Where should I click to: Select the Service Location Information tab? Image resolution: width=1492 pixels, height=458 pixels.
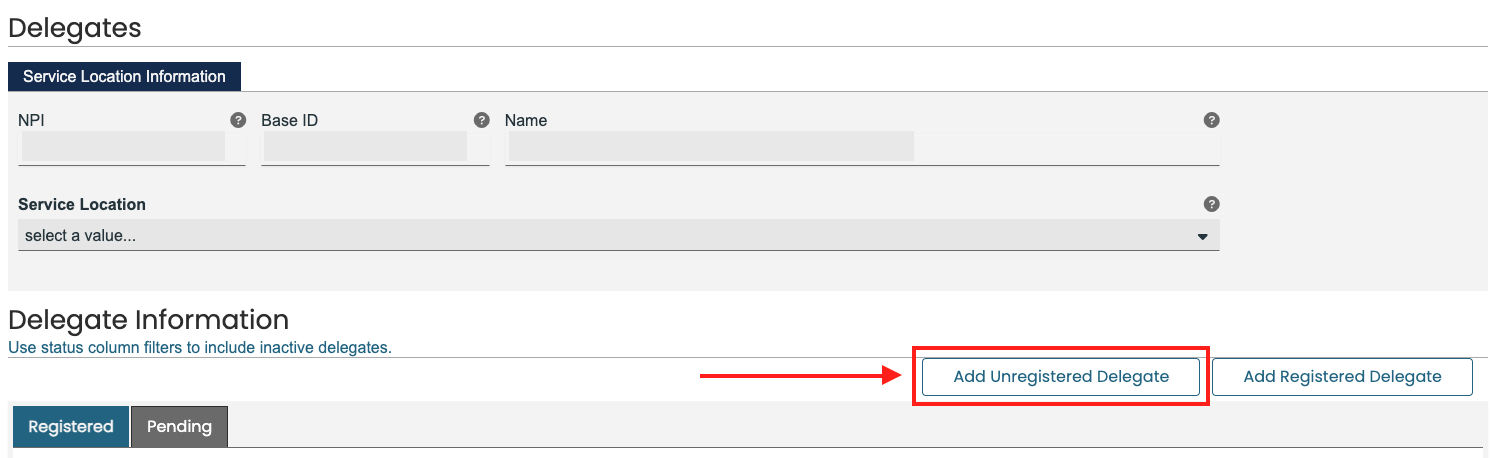(x=124, y=76)
